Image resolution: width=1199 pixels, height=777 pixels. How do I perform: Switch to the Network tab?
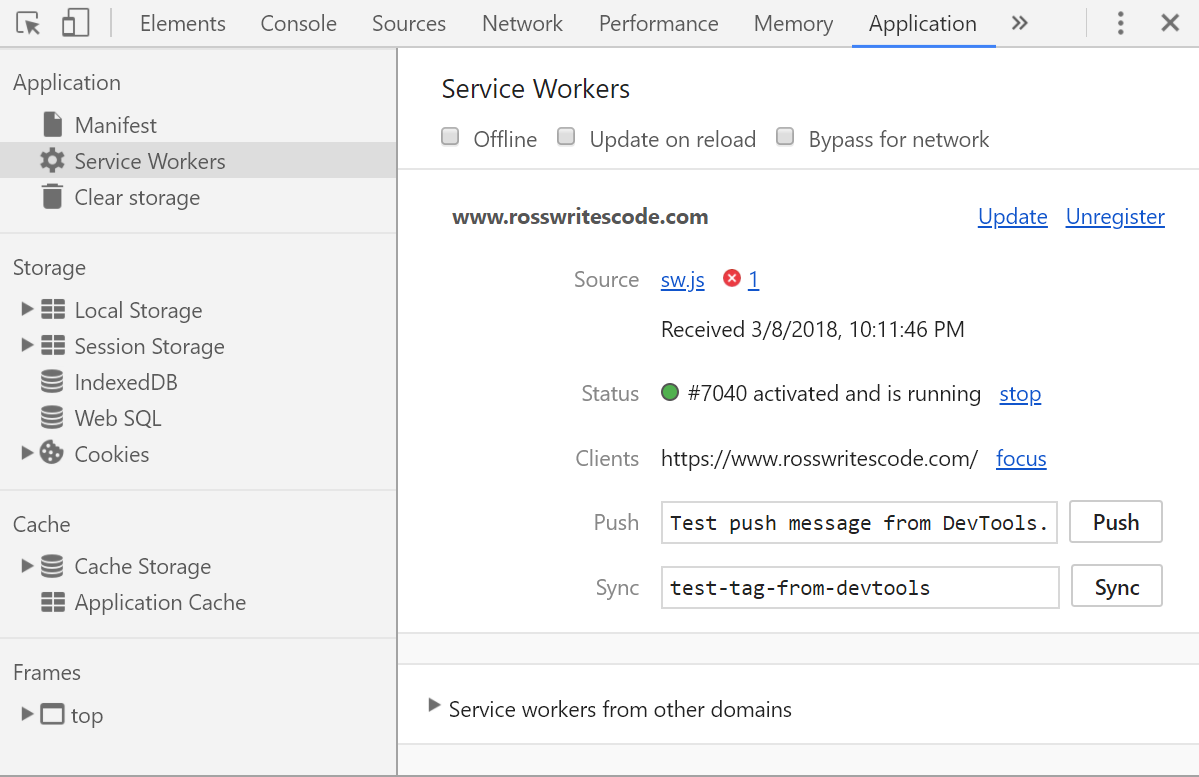coord(521,23)
